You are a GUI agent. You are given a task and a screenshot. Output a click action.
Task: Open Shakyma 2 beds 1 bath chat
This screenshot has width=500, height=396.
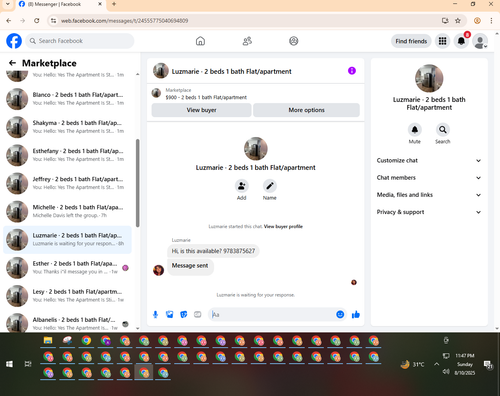click(67, 127)
